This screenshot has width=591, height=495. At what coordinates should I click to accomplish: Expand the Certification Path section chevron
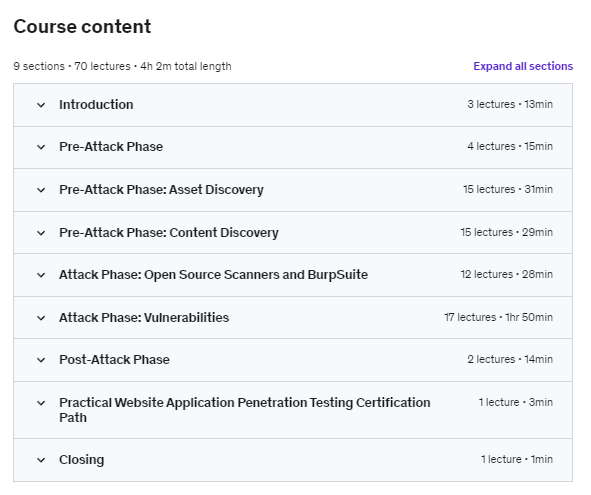point(41,403)
